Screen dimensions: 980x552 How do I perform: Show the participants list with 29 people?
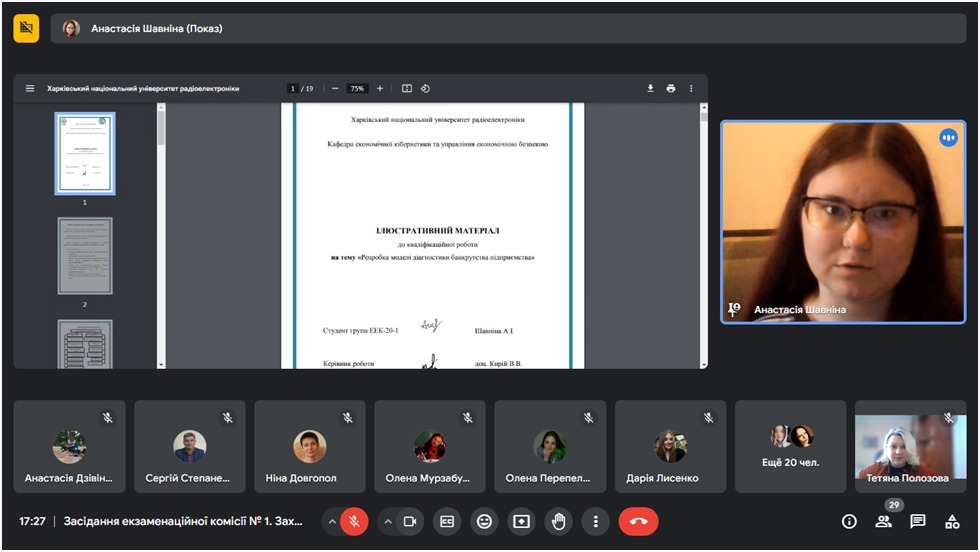point(883,521)
